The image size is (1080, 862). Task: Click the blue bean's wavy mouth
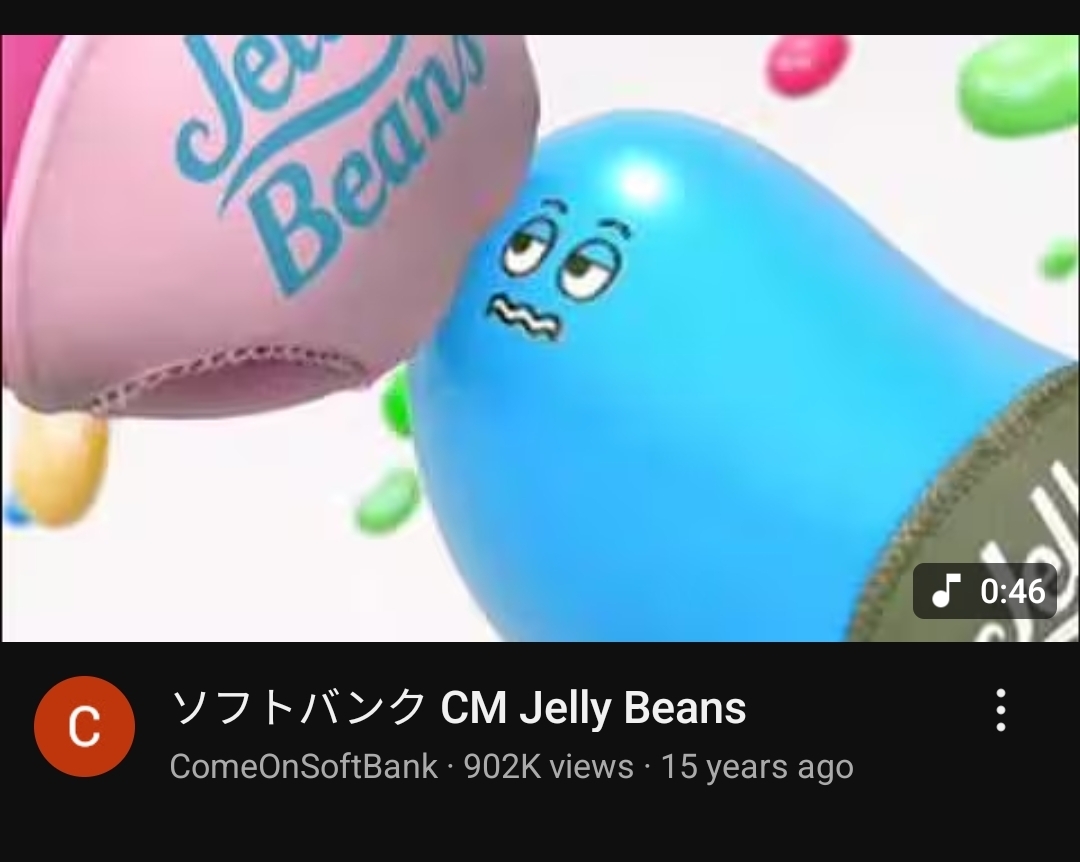pos(525,318)
